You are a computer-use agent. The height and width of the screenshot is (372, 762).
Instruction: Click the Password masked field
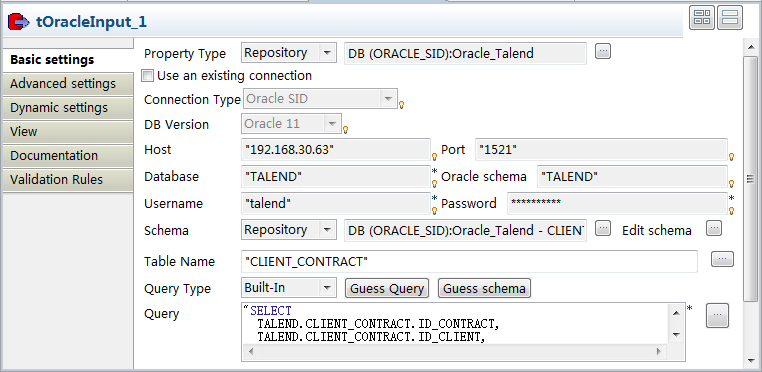pos(617,204)
